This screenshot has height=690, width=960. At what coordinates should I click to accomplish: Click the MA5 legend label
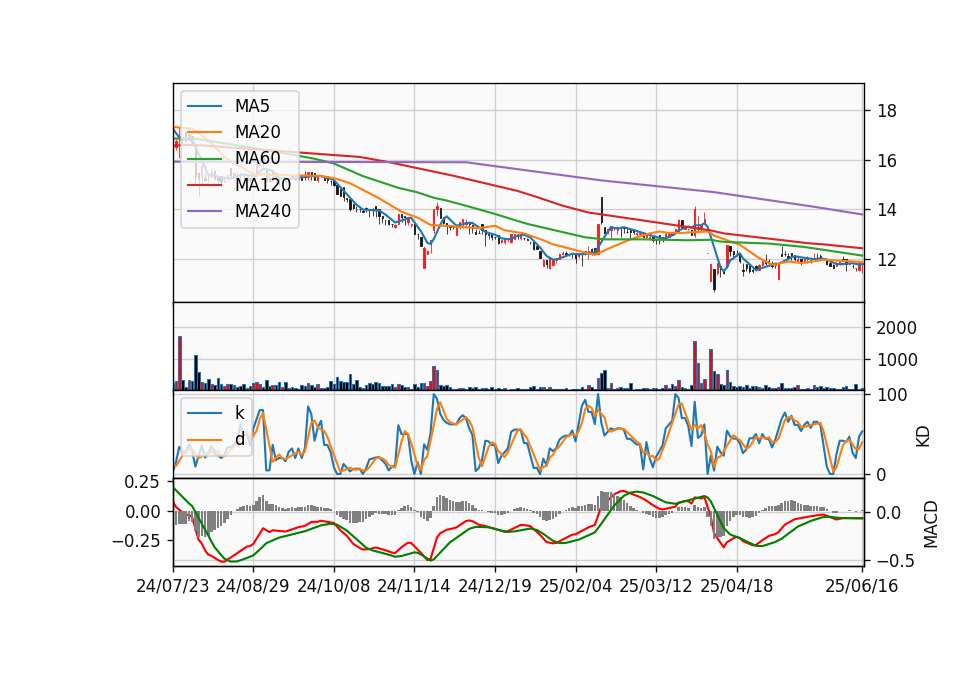252,106
